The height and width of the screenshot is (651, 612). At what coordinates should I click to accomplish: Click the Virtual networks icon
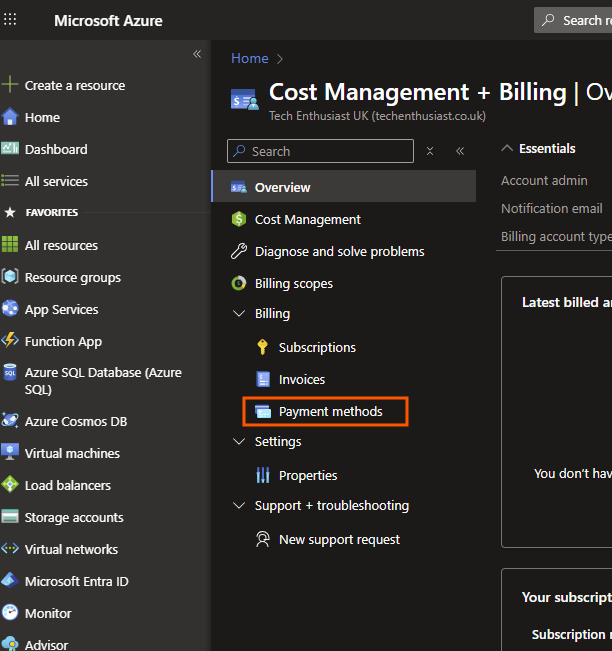10,548
